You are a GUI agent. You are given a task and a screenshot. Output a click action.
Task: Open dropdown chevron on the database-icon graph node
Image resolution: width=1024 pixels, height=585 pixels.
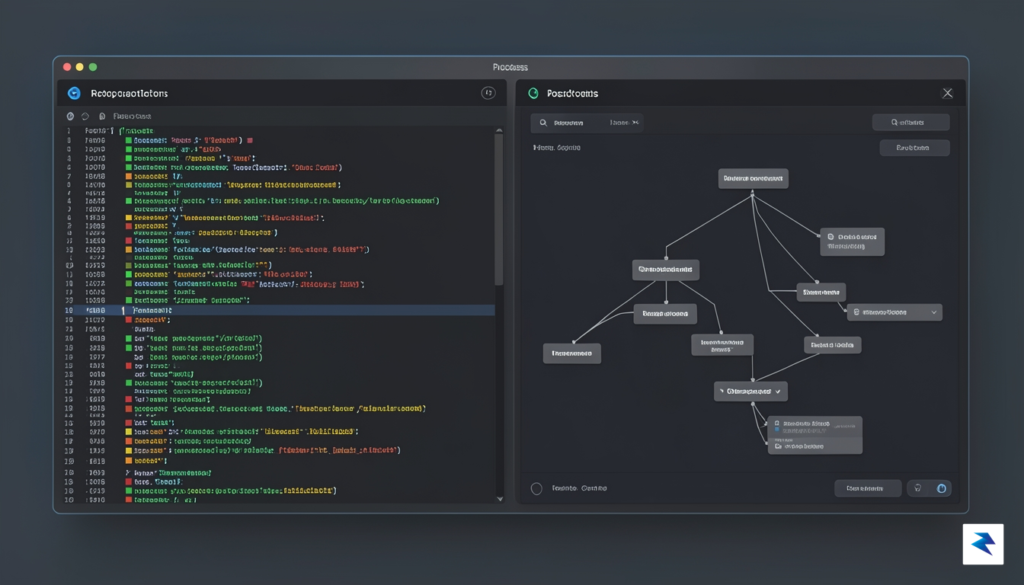pyautogui.click(x=934, y=312)
